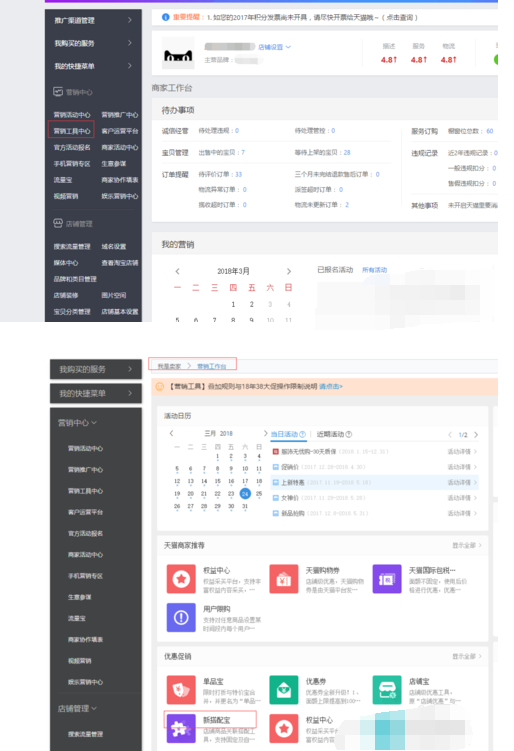The height and width of the screenshot is (751, 514).
Task: Open 域名设置 in the upper sidebar
Action: click(x=114, y=246)
